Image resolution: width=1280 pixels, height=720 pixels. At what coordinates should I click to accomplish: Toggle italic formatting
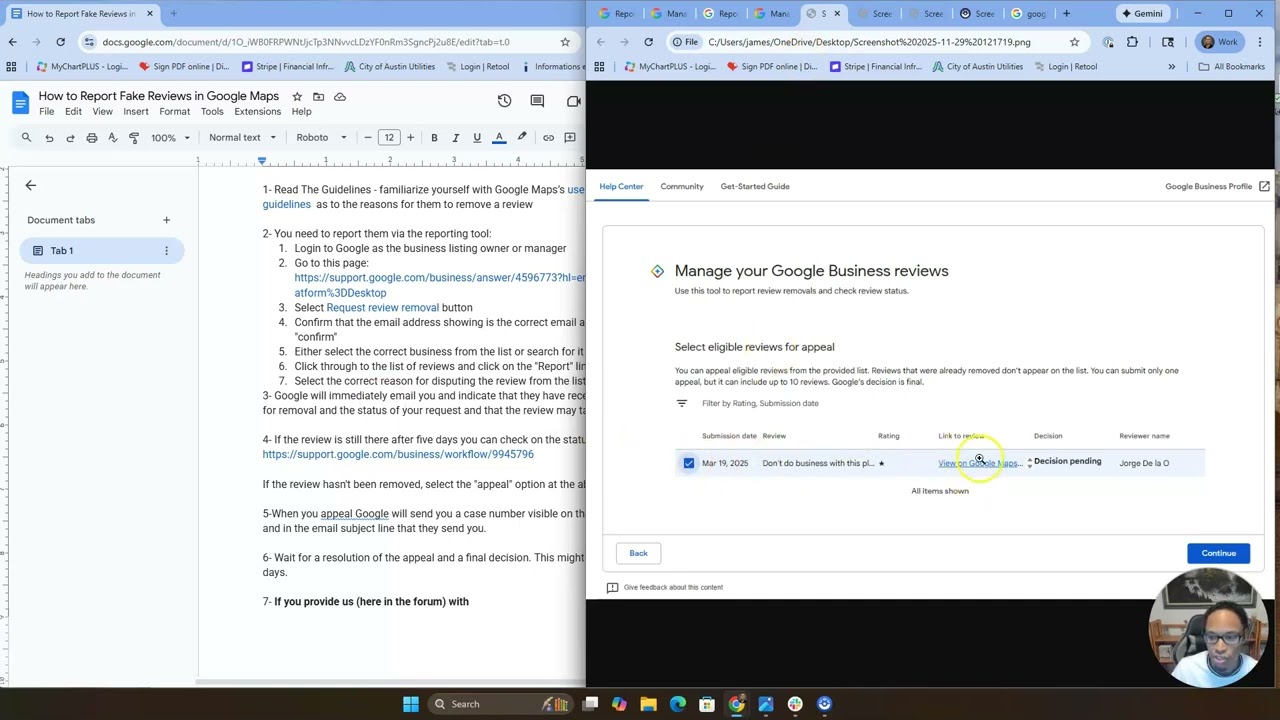pos(455,138)
